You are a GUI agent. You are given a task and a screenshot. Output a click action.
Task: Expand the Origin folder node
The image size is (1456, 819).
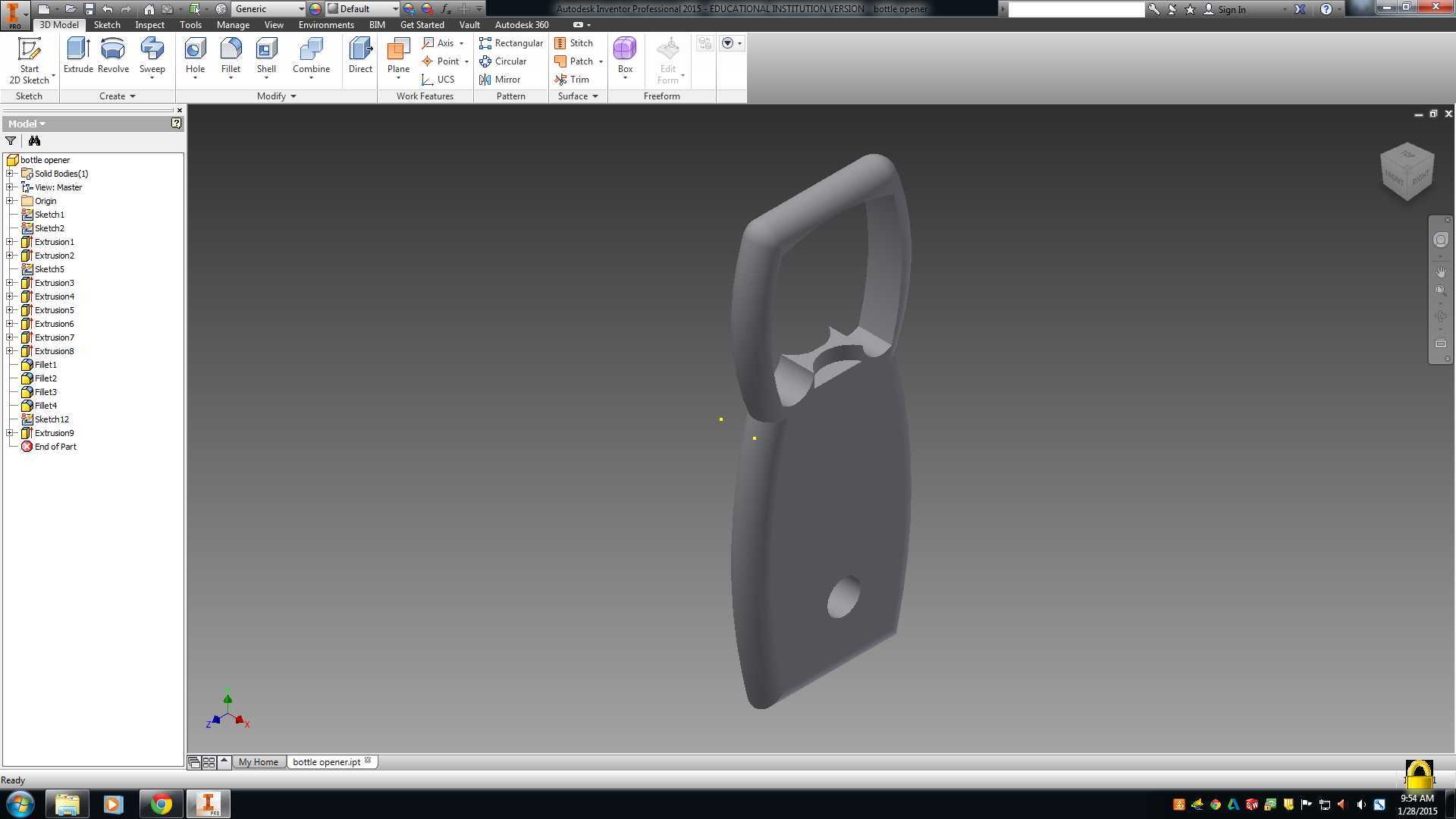click(10, 201)
